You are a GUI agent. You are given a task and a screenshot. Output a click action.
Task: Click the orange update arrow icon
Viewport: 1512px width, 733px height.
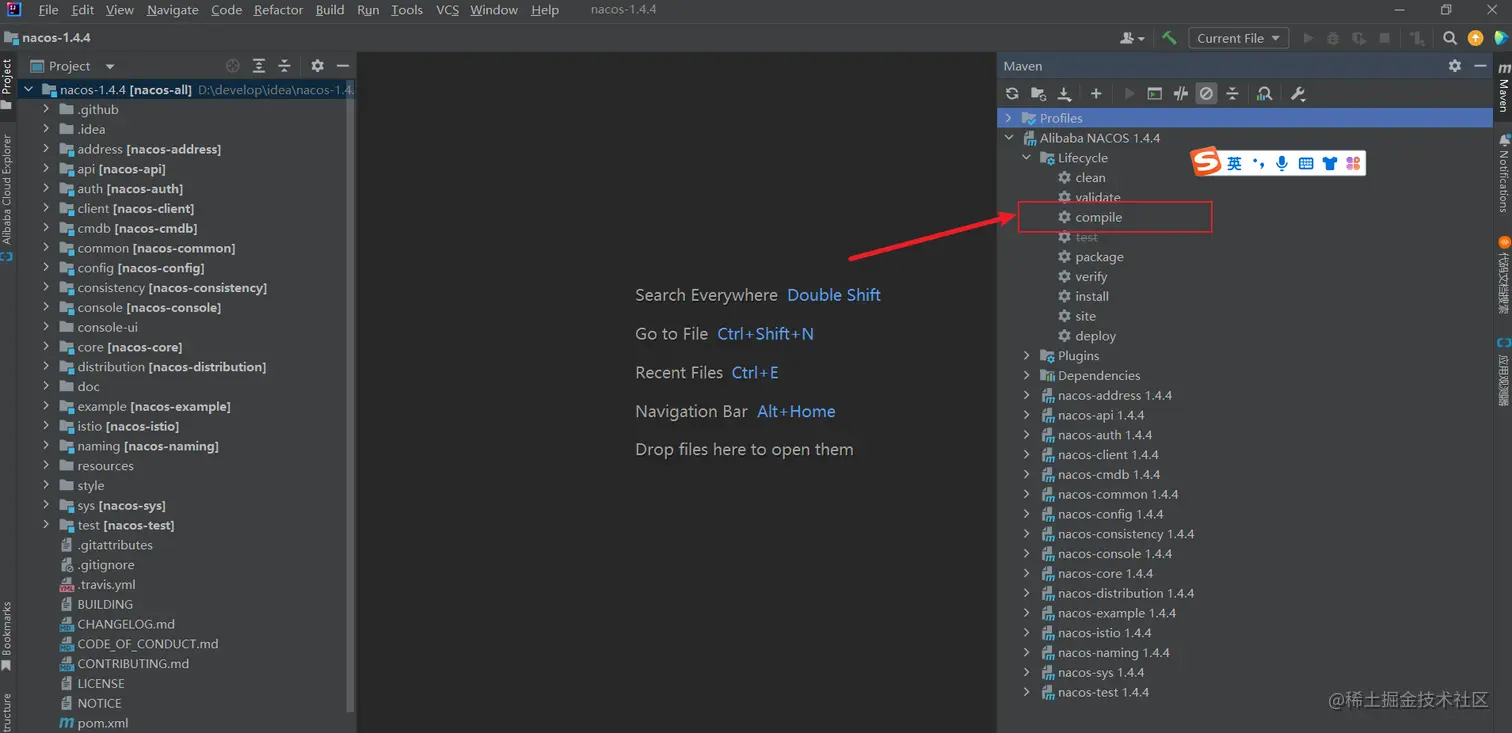1475,38
